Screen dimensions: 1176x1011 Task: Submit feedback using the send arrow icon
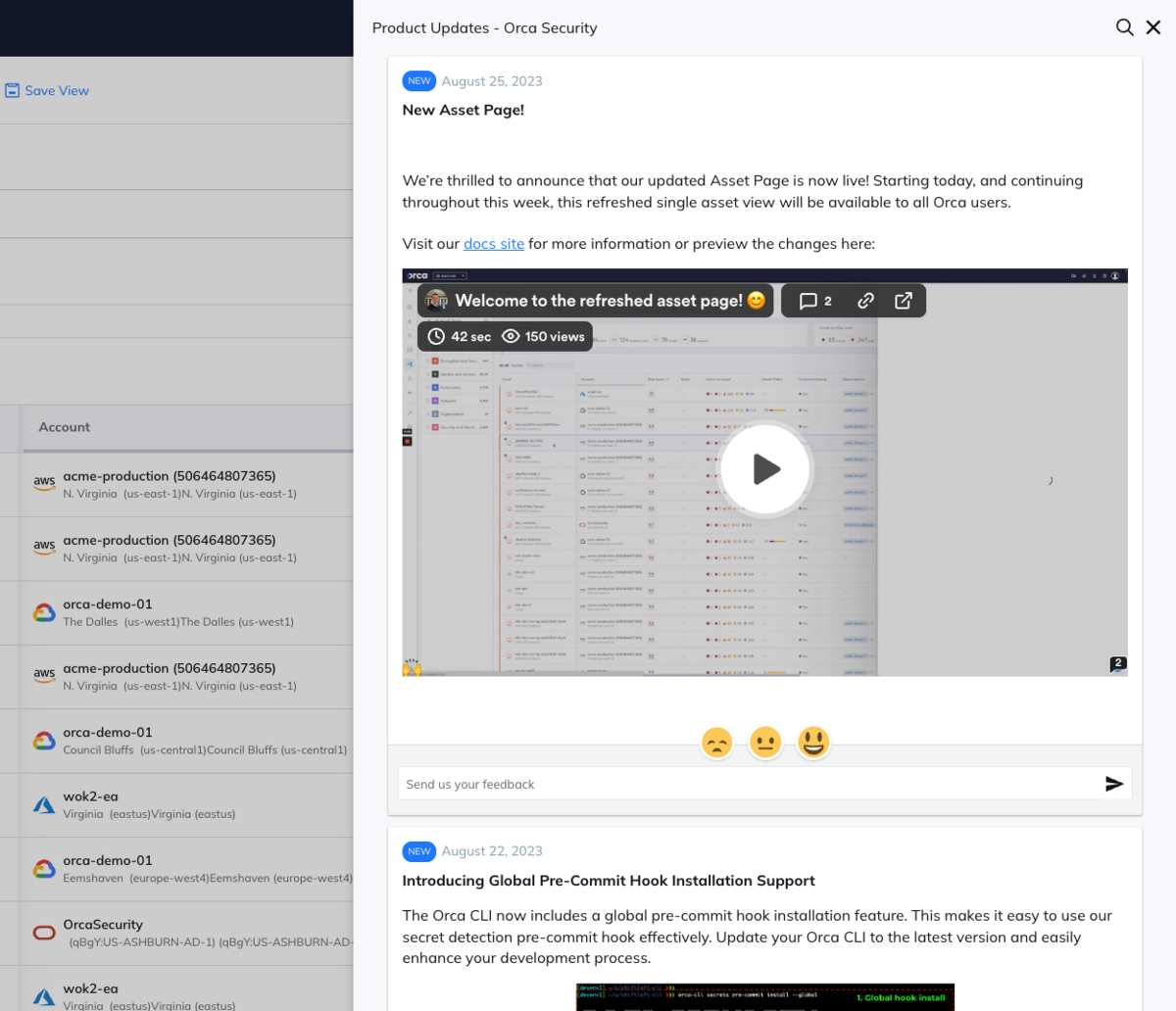pos(1115,783)
